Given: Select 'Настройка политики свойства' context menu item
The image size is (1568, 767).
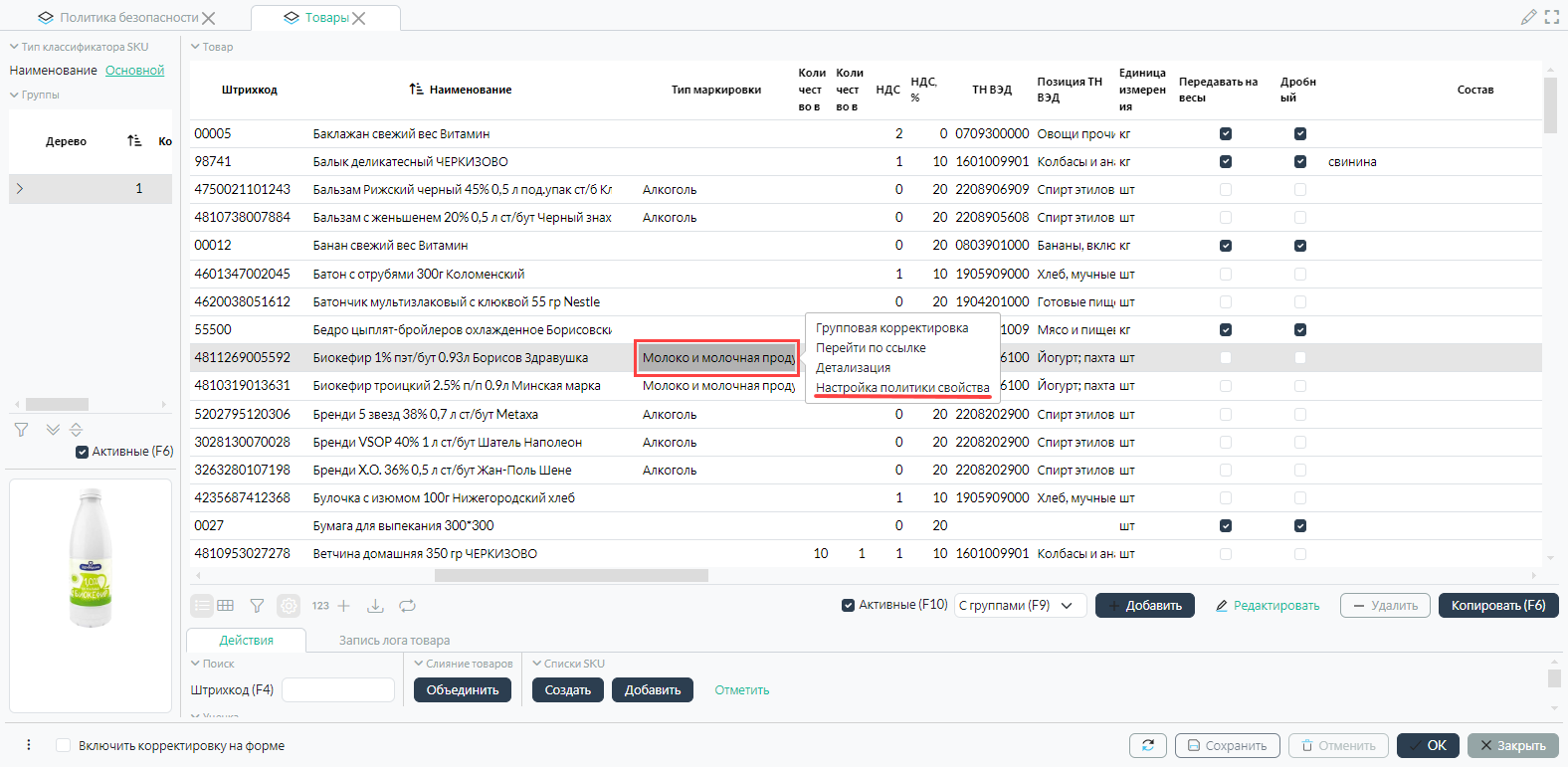Looking at the screenshot, I should 902,387.
